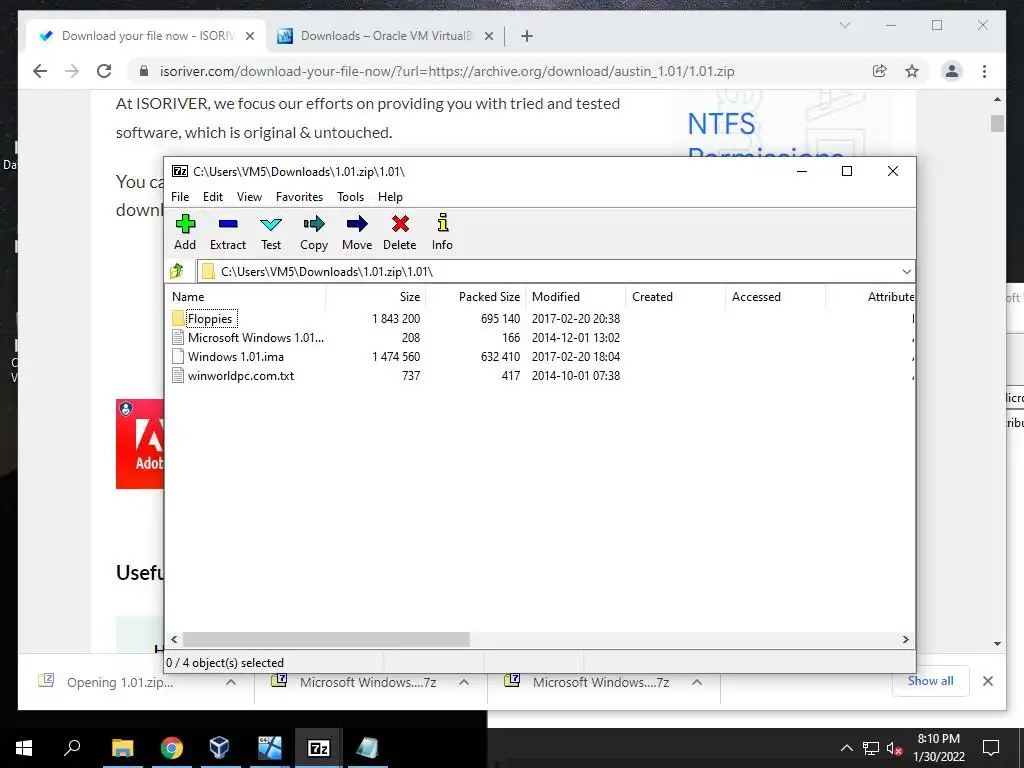
Task: Select the winworldpc.com.txt file
Action: click(x=241, y=376)
